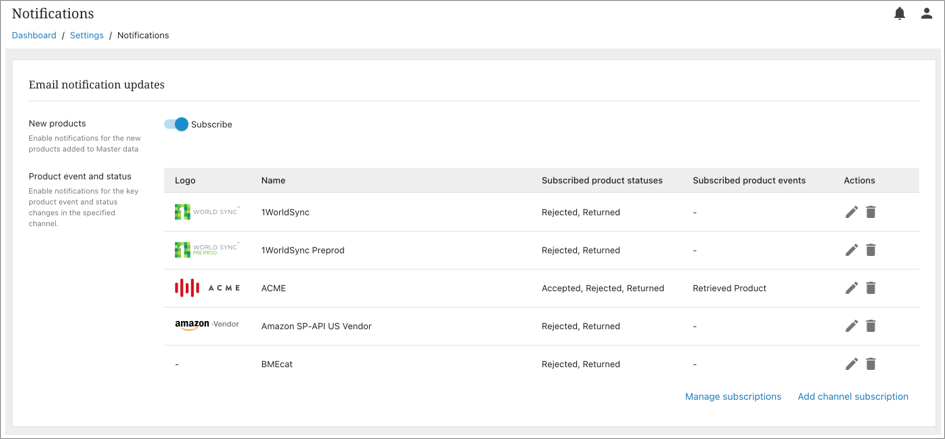Open the notifications bell icon
945x439 pixels.
pyautogui.click(x=899, y=14)
